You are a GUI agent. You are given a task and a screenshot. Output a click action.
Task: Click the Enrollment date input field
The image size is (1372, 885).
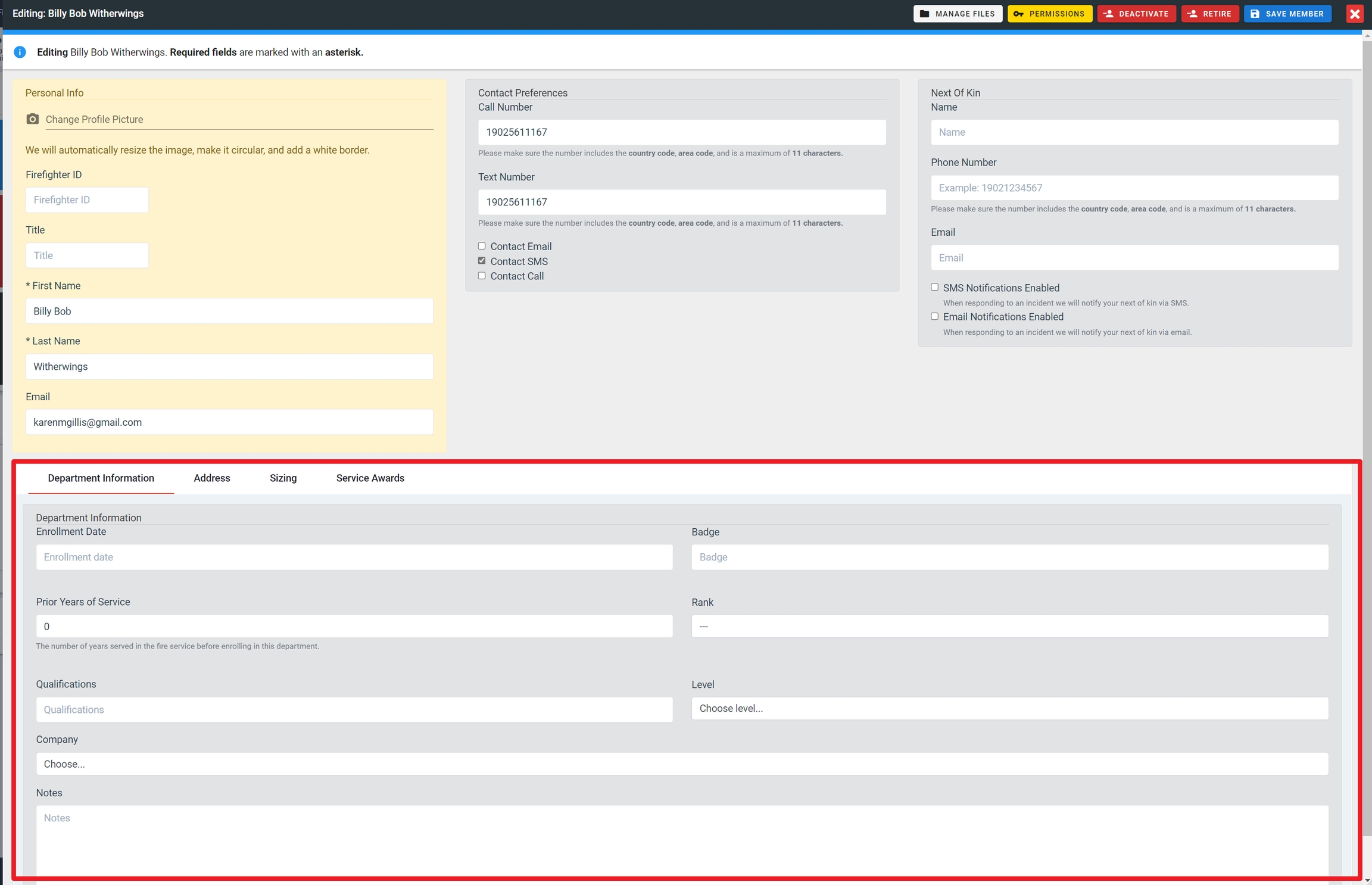coord(354,557)
